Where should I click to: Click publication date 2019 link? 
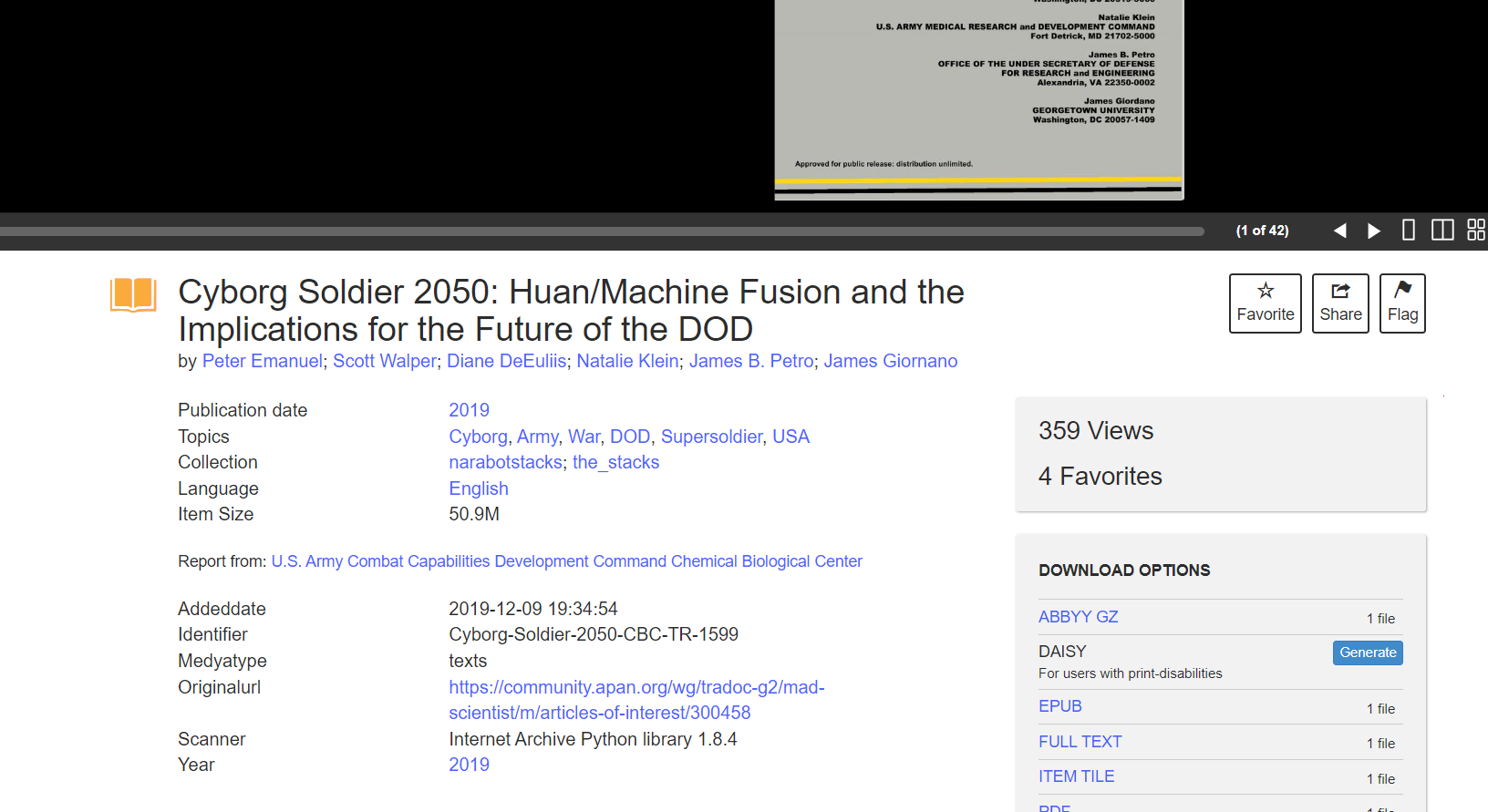[469, 410]
